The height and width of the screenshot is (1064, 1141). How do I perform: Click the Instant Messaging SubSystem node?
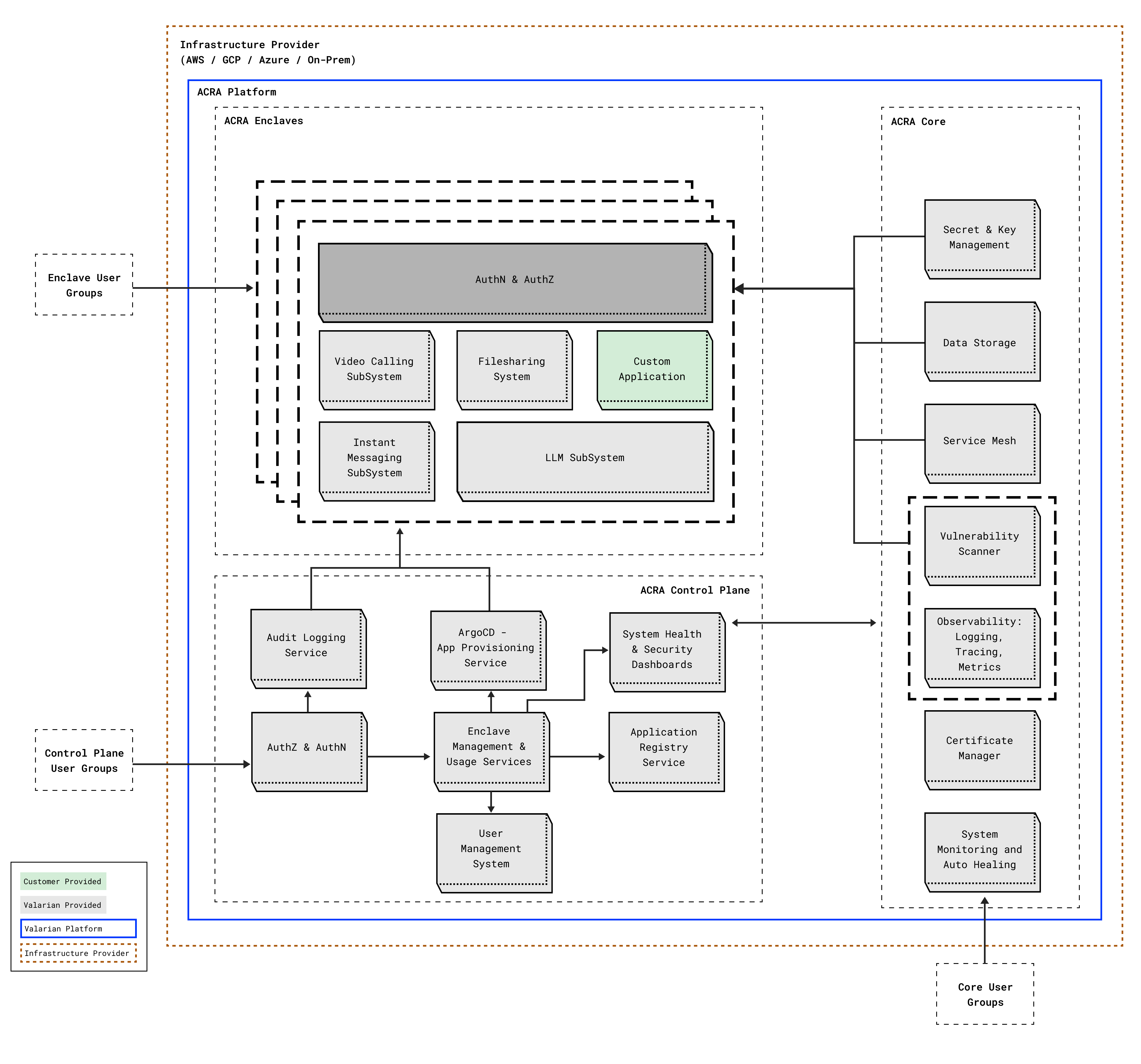click(x=376, y=458)
